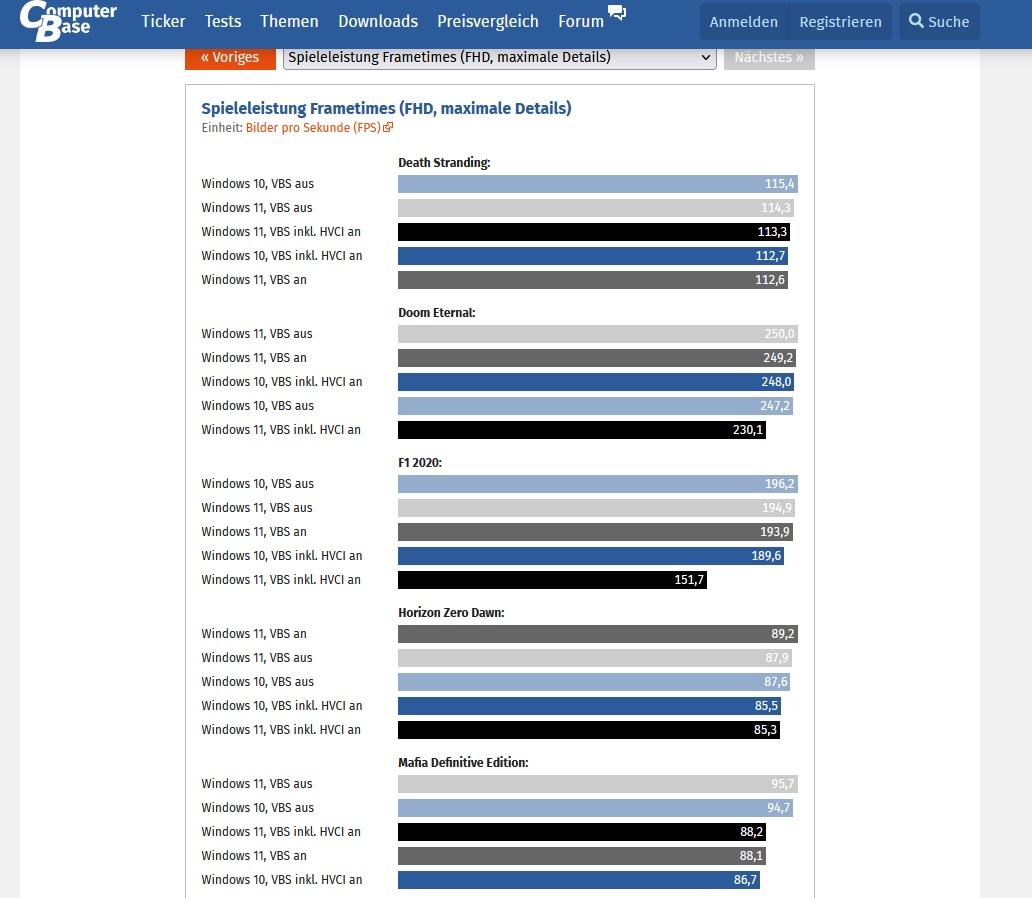Image resolution: width=1032 pixels, height=898 pixels.
Task: Select the Horizon Zero Dawn 87,6 bar
Action: [594, 682]
